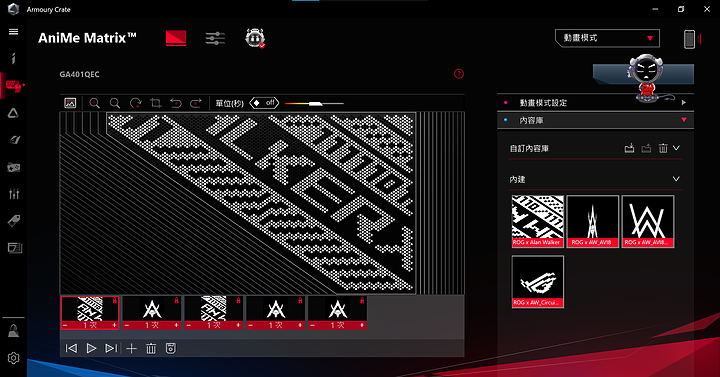Switch to the red display effect tab

click(x=176, y=38)
